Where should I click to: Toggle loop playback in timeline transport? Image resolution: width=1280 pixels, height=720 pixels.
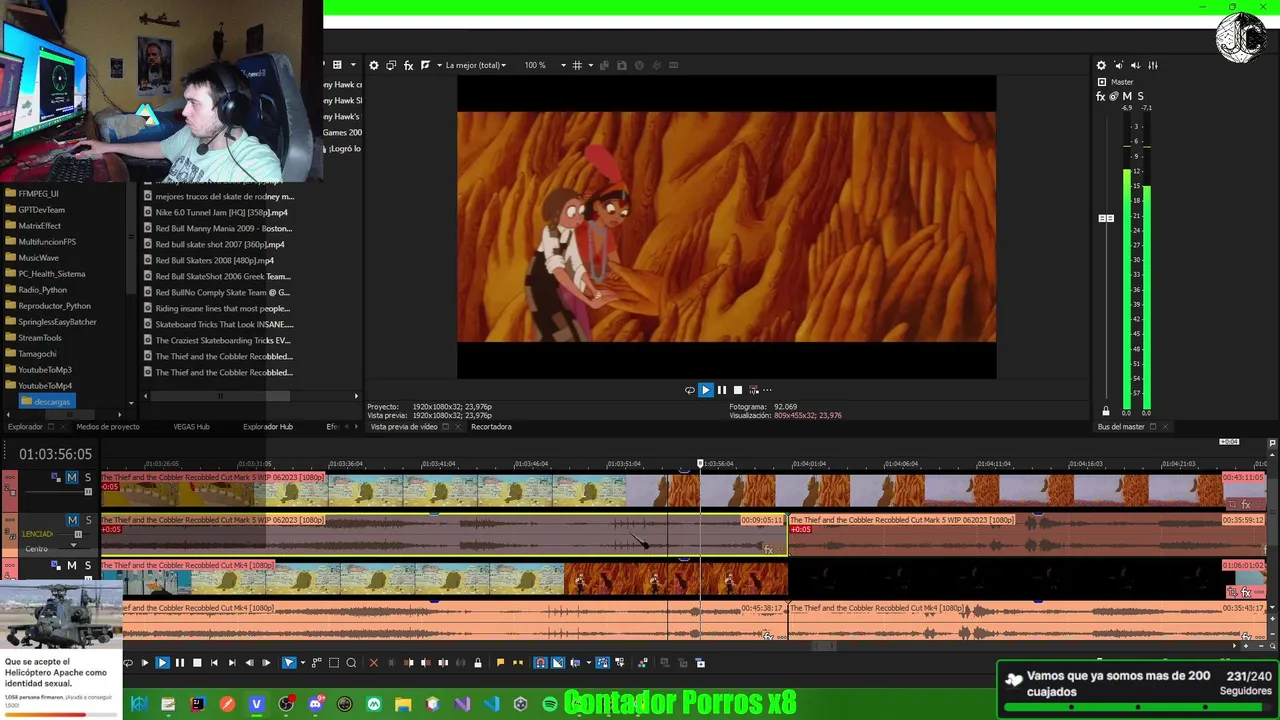128,662
